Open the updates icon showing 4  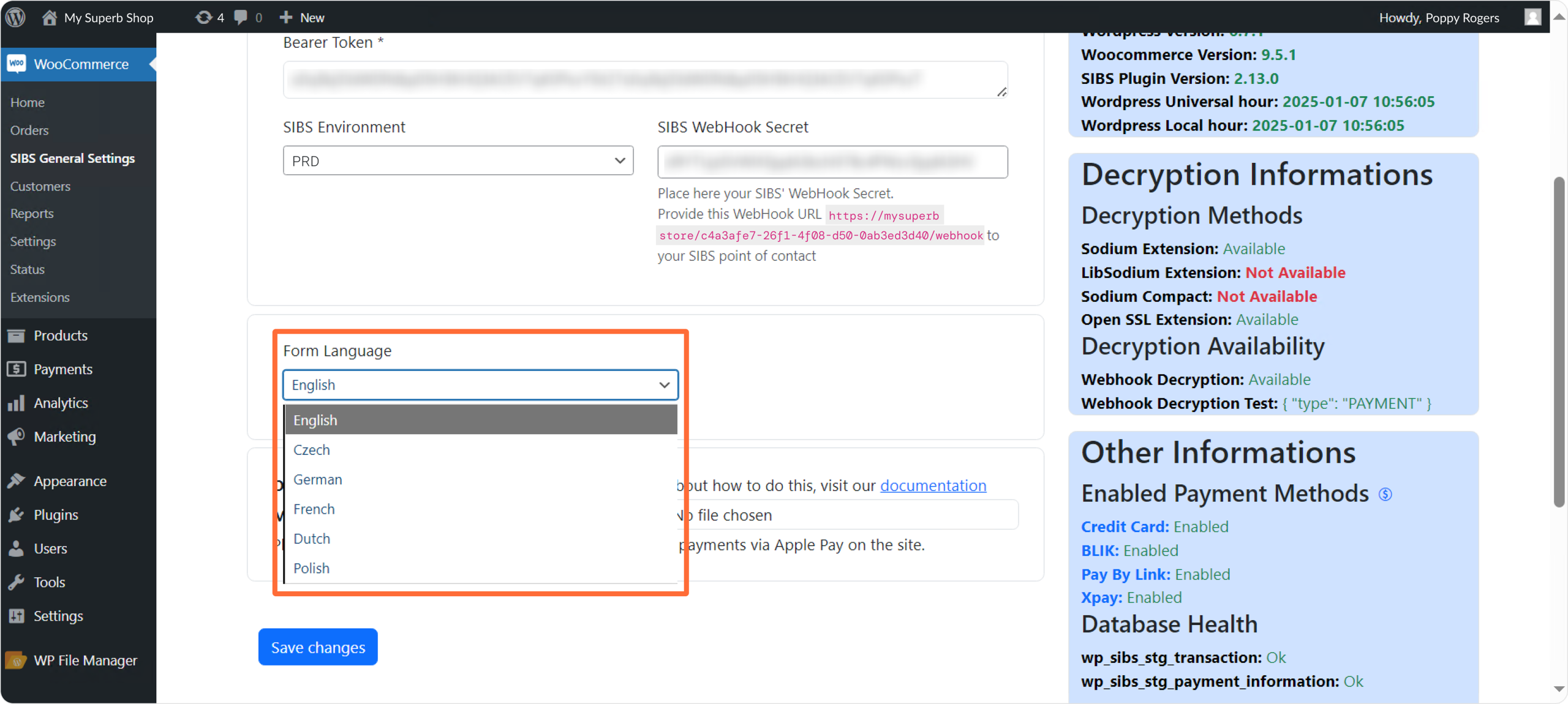(204, 17)
